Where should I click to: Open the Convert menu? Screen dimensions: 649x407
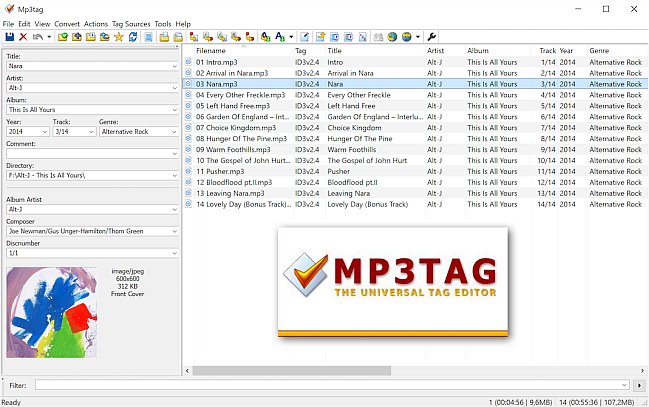pos(67,24)
